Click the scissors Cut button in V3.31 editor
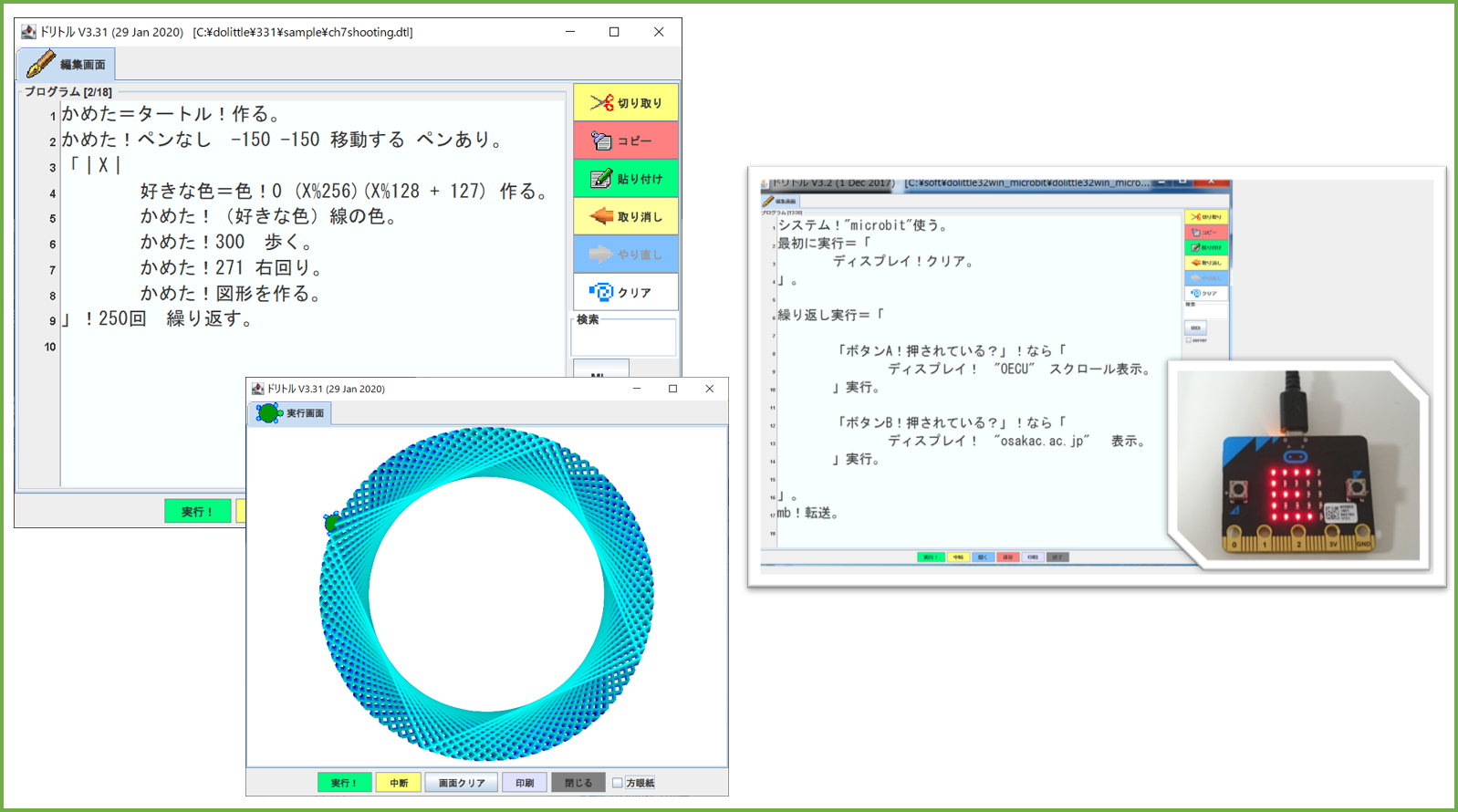This screenshot has height=812, width=1458. tap(626, 103)
